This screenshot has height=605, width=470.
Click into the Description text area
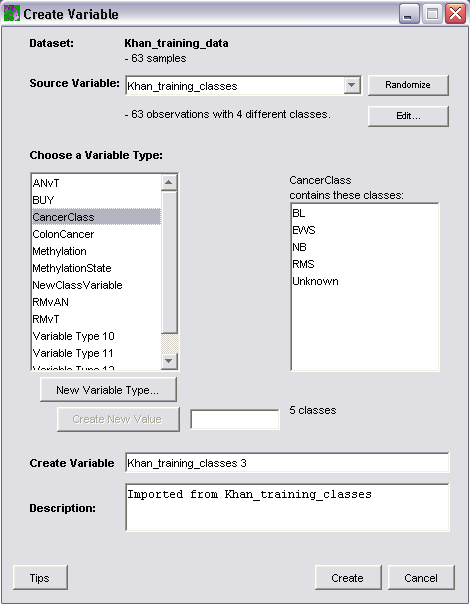click(x=287, y=507)
